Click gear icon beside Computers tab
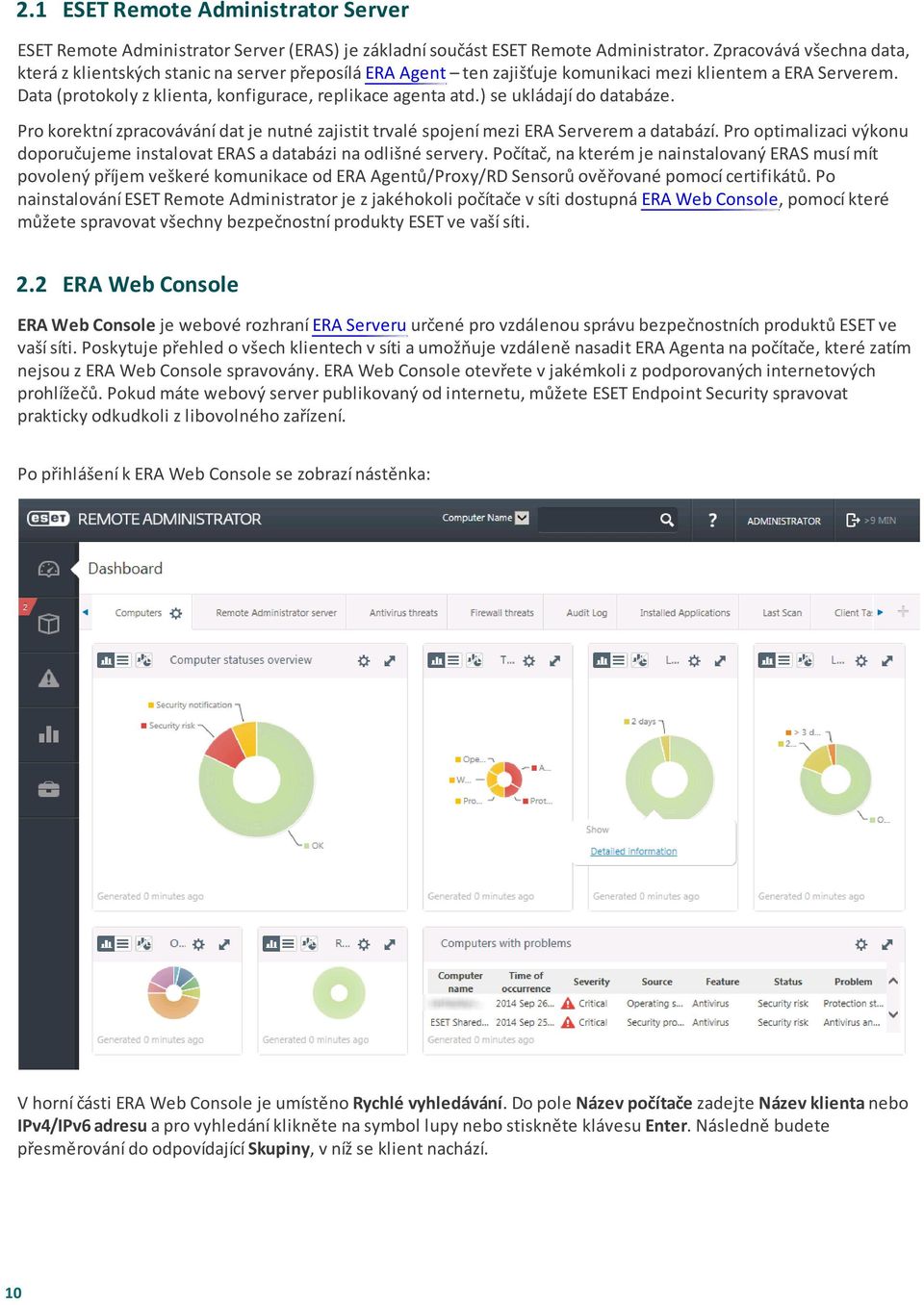The width and height of the screenshot is (924, 1305). (x=176, y=613)
